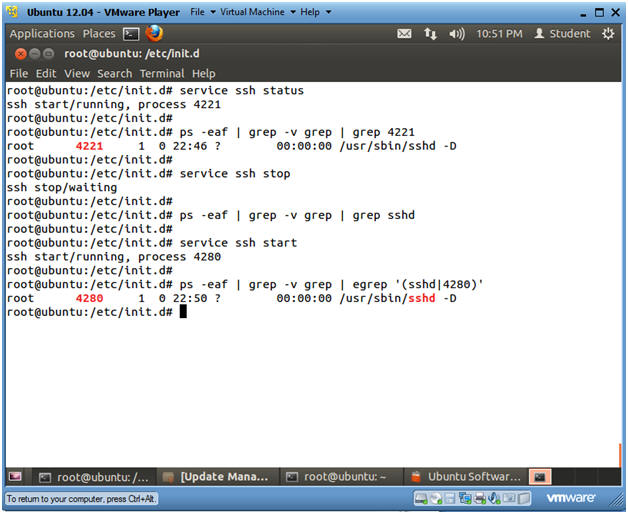
Task: Open the Firefox browser launcher
Action: tap(154, 33)
